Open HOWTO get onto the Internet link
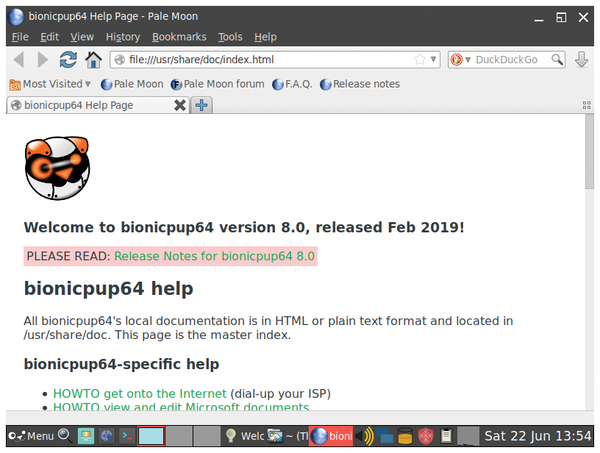600x453 pixels. tap(140, 393)
